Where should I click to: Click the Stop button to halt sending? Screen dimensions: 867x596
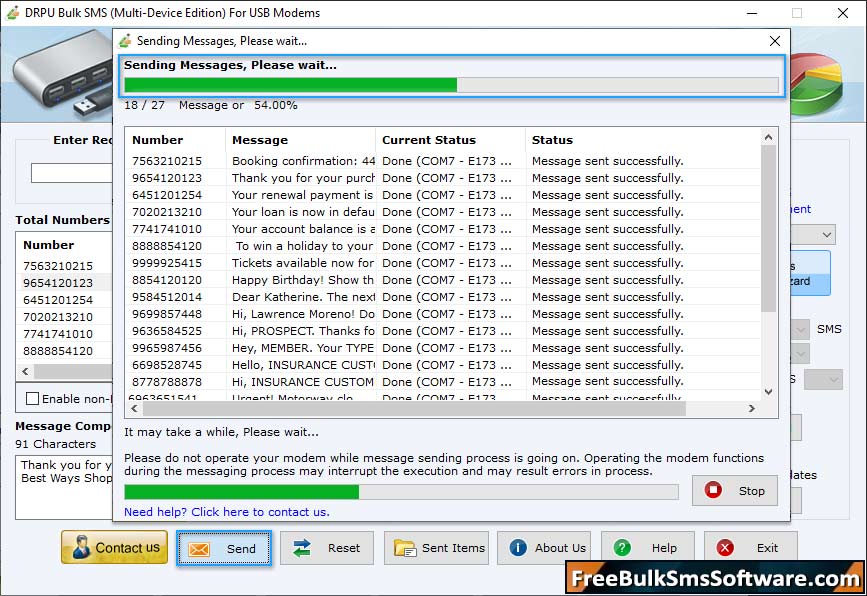coord(734,491)
